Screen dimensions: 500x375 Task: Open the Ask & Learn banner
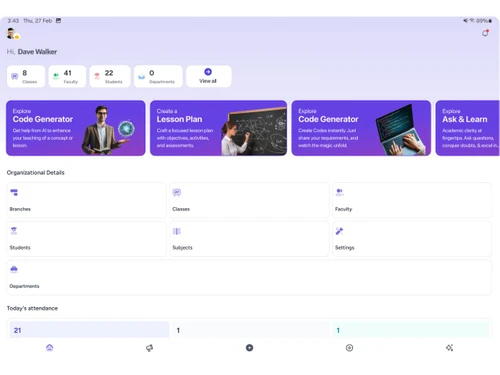pyautogui.click(x=467, y=128)
